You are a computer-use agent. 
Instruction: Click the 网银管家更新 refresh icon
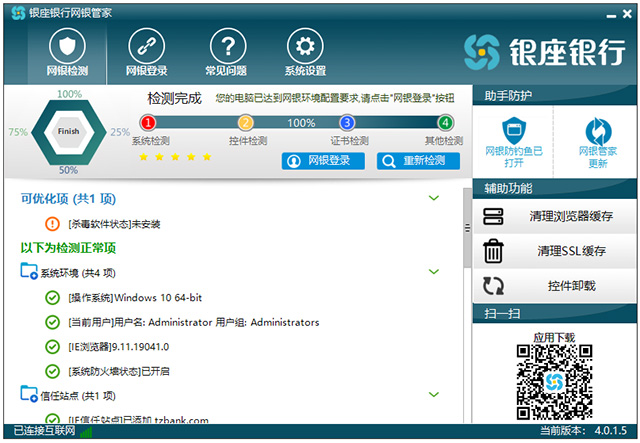coord(598,131)
